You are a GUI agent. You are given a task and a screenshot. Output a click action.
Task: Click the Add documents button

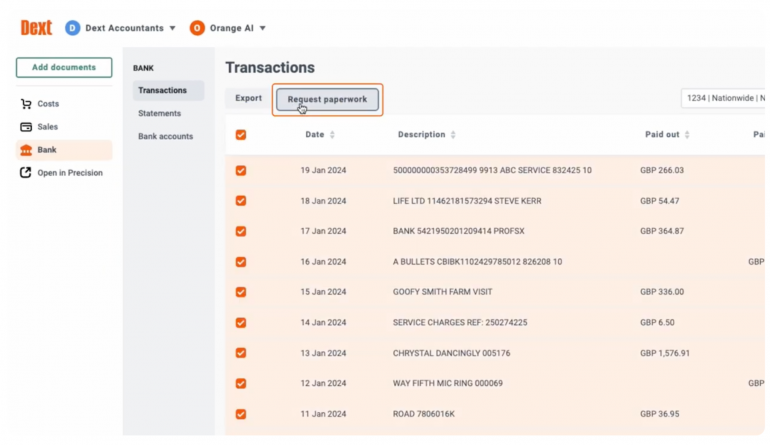click(64, 67)
